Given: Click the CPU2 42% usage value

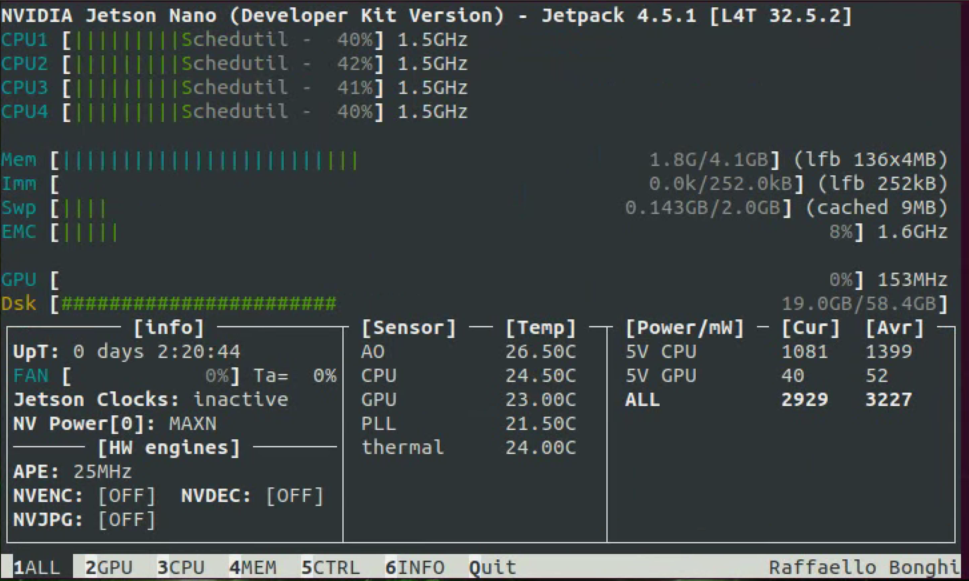Looking at the screenshot, I should tap(355, 64).
